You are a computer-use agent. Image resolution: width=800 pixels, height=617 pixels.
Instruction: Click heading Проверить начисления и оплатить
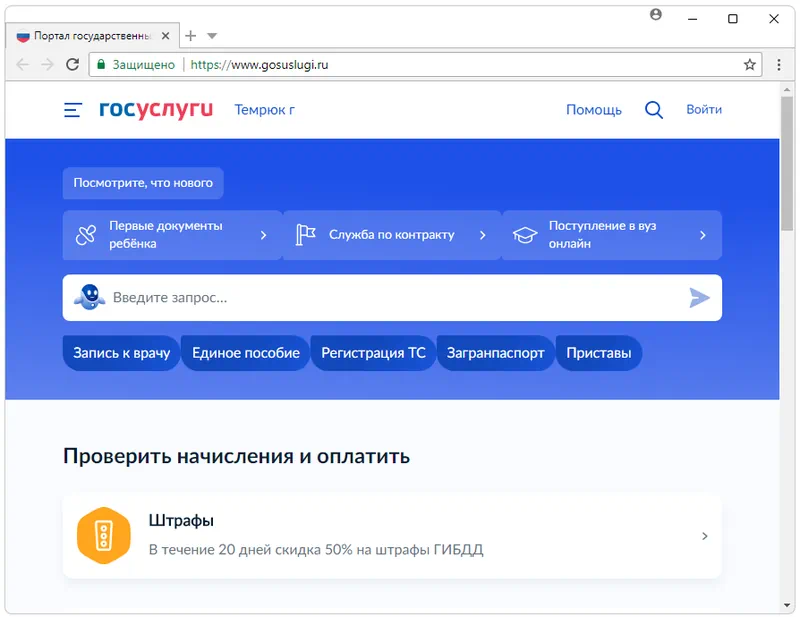tap(236, 456)
